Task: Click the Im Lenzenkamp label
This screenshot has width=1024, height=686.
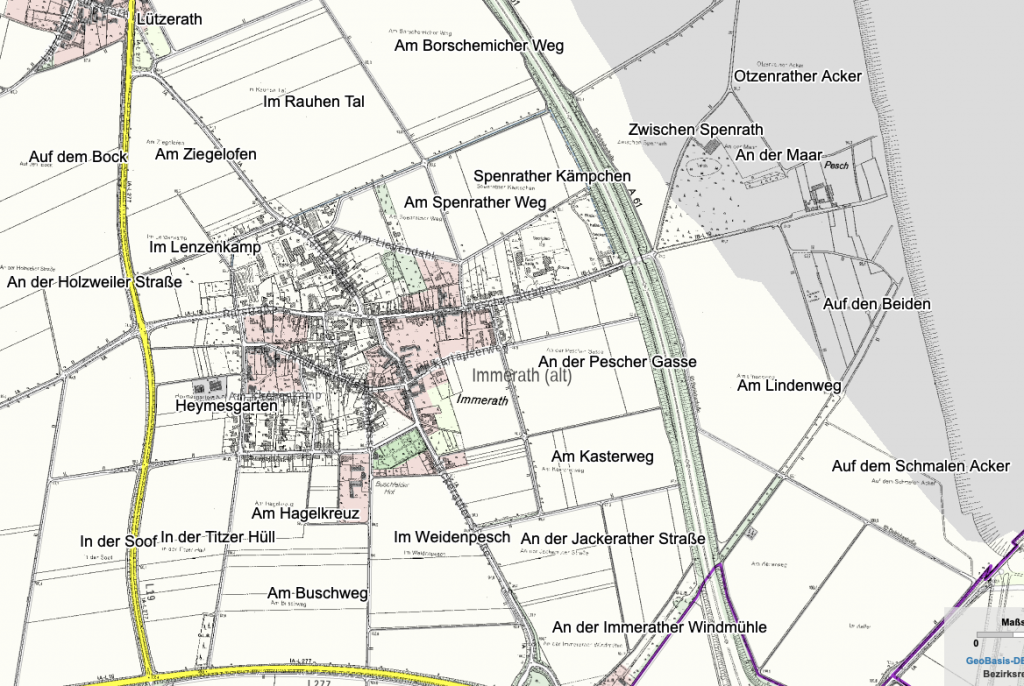Action: 204,246
